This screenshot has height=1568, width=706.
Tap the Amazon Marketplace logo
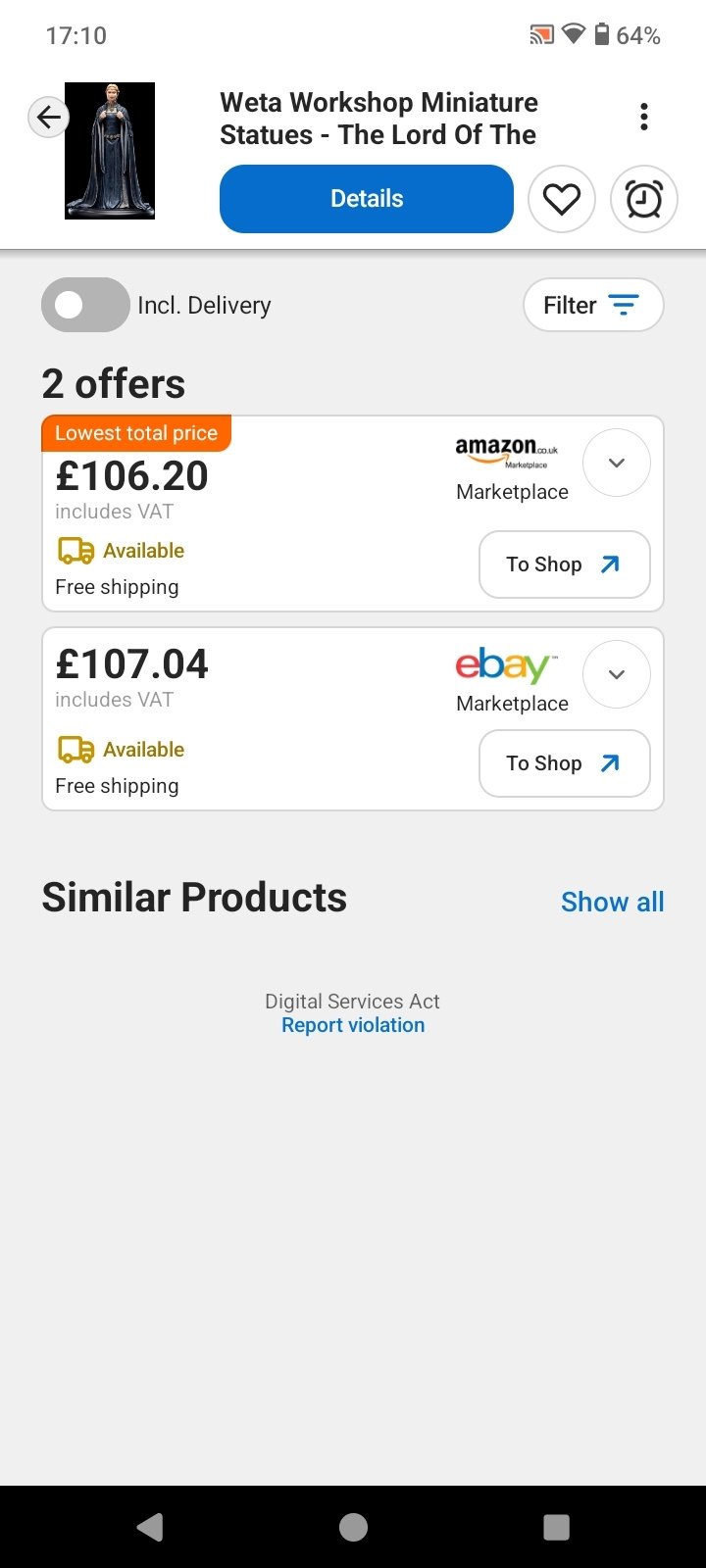pos(507,452)
